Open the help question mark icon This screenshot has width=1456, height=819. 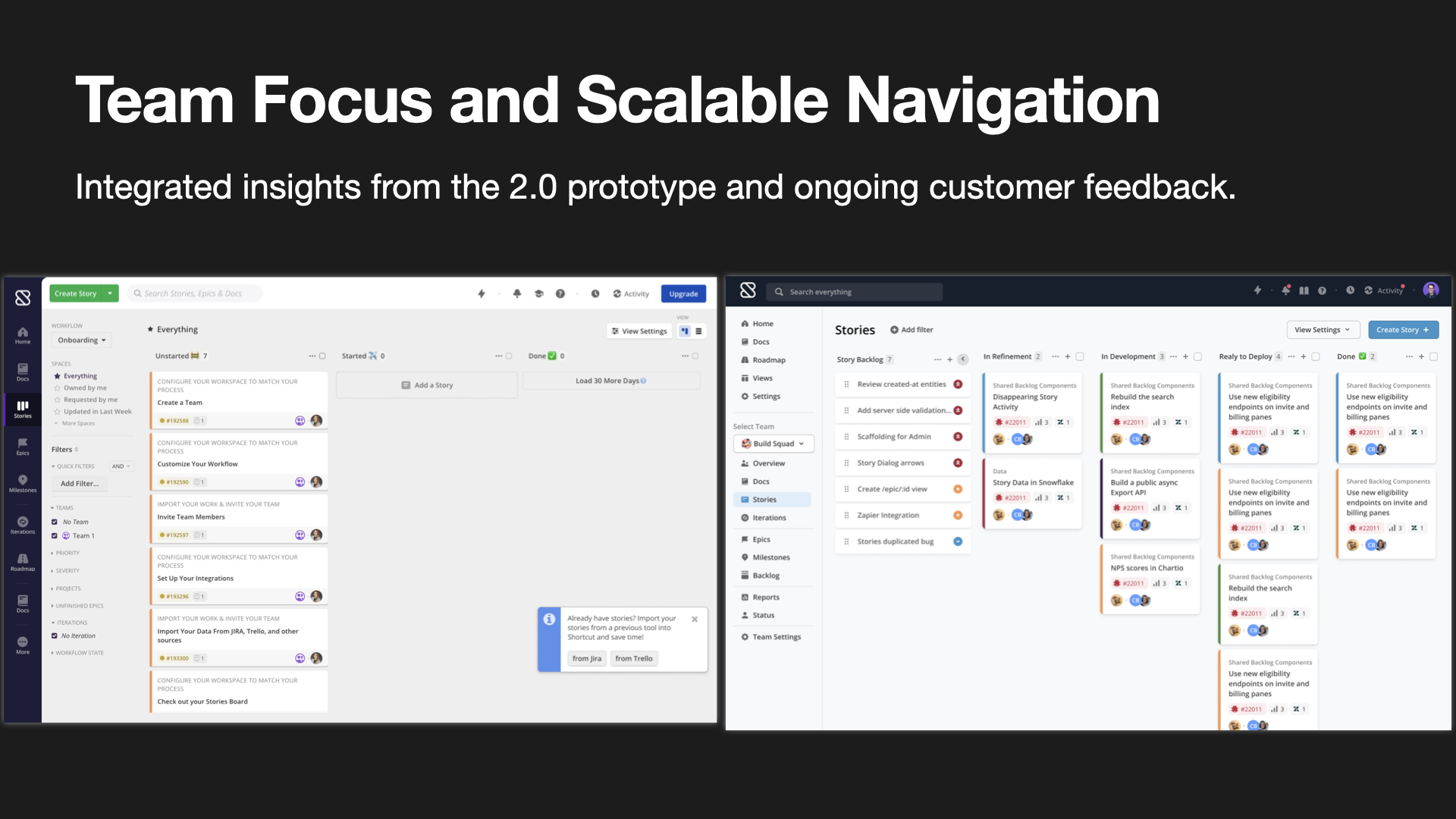pyautogui.click(x=560, y=293)
